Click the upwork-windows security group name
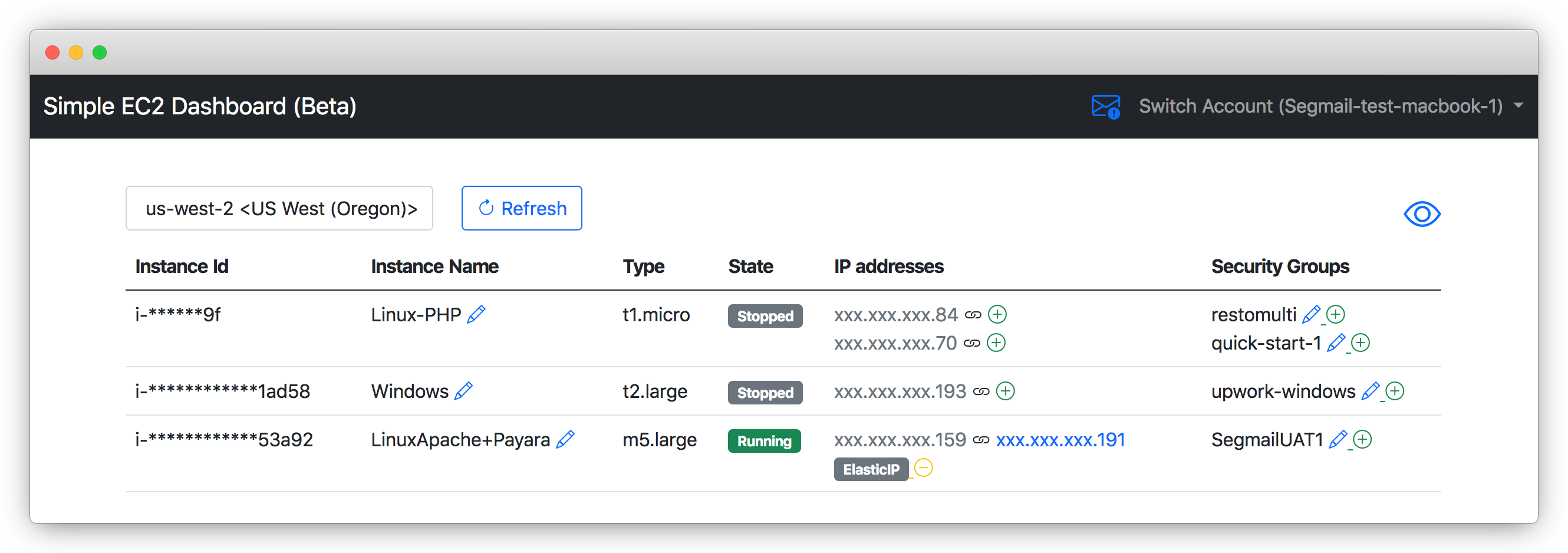The image size is (1568, 553). click(x=1283, y=391)
